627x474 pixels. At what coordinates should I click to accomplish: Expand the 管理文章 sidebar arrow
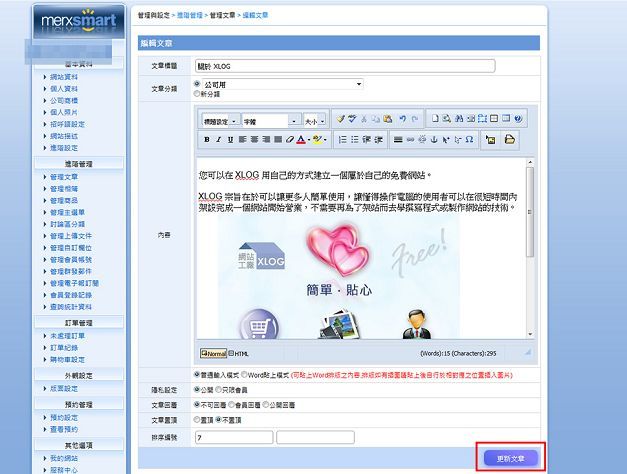[x=45, y=177]
